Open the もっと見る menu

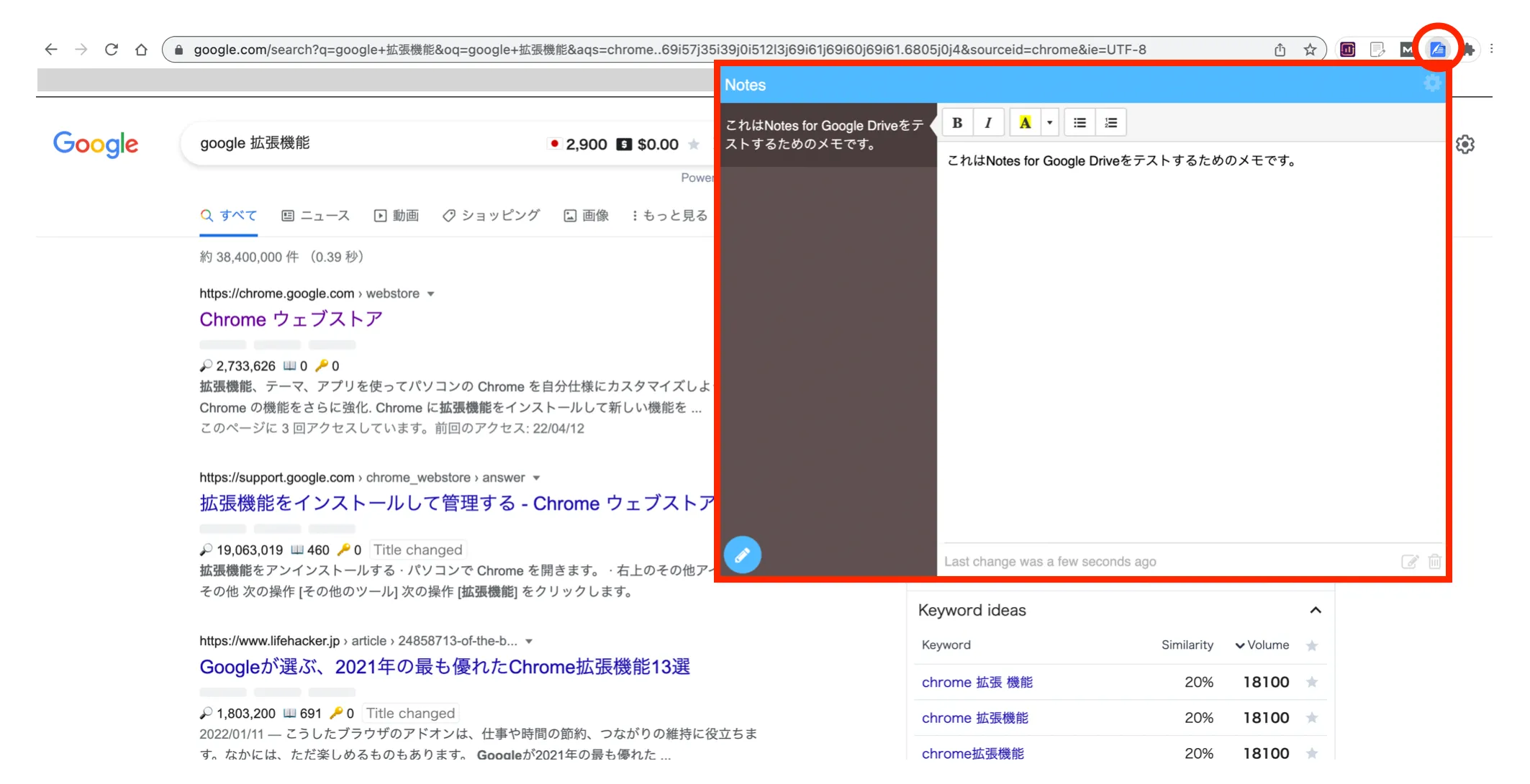(x=670, y=215)
